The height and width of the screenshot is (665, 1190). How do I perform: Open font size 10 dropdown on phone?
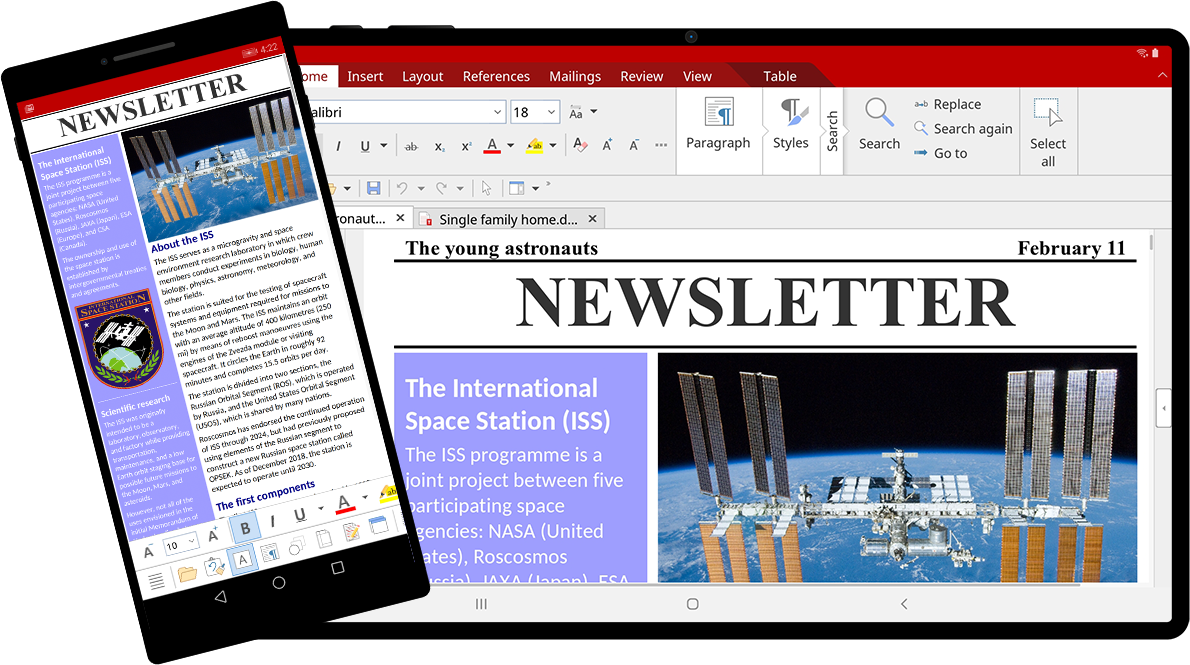190,540
